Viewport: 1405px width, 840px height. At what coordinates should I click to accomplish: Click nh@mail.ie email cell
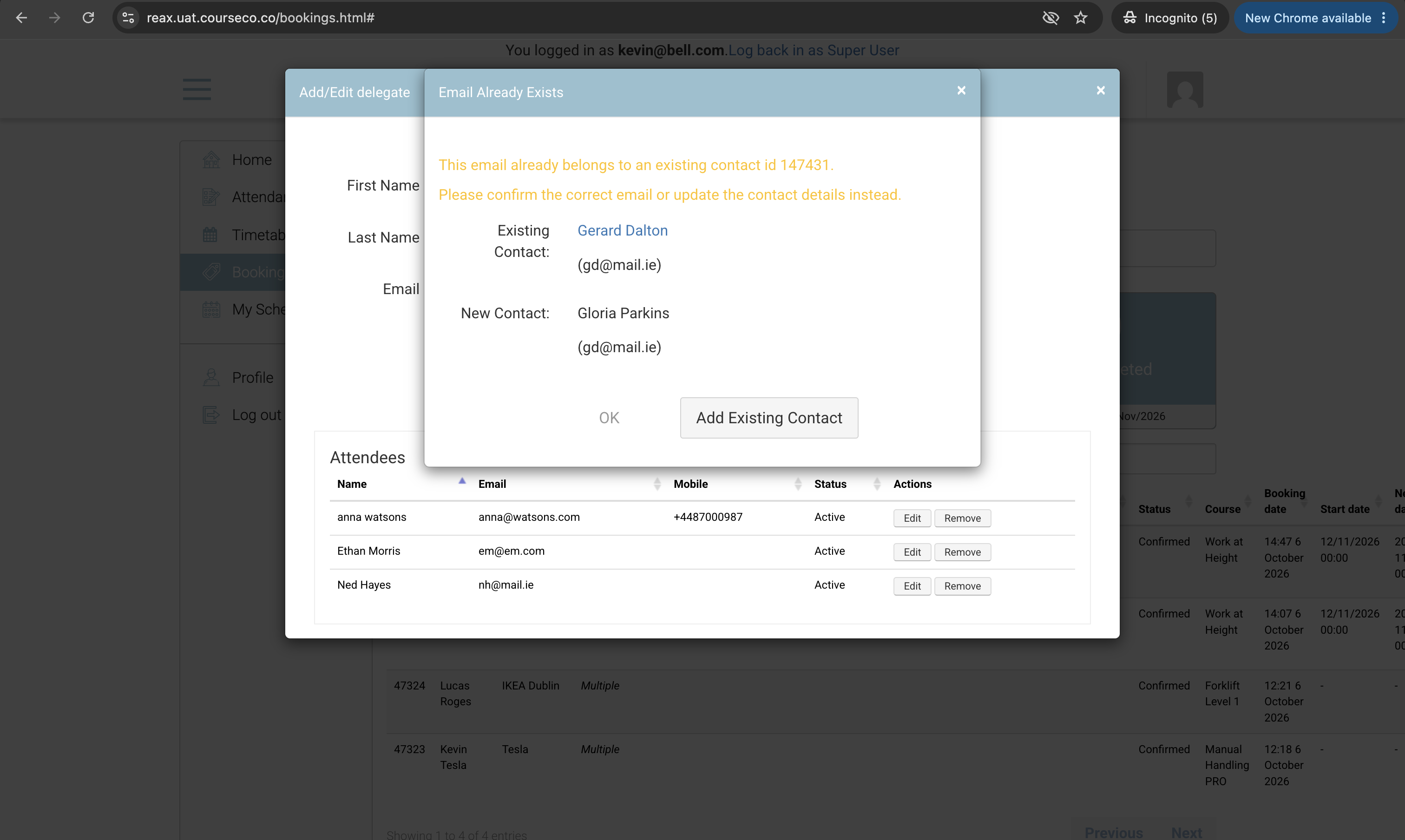coord(506,585)
